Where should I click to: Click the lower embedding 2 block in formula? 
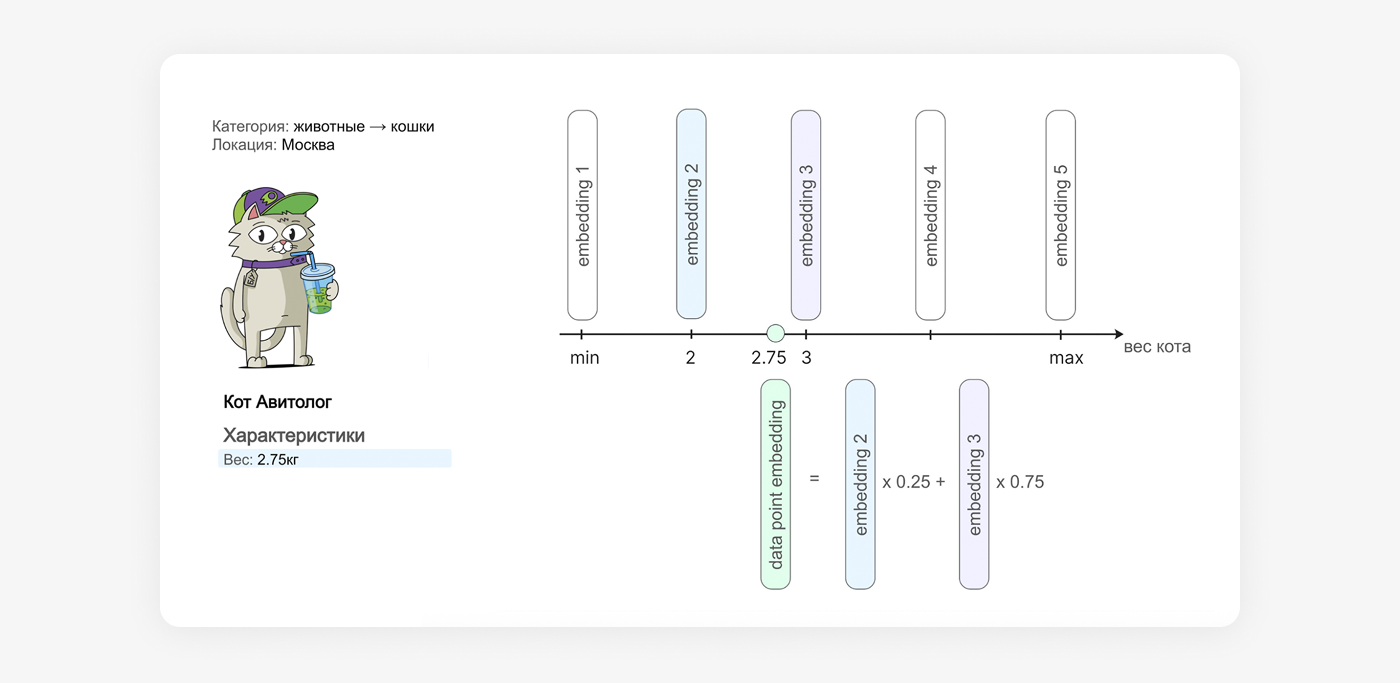860,484
